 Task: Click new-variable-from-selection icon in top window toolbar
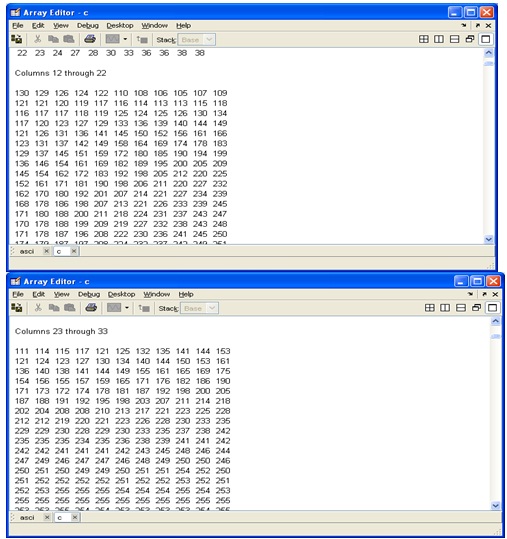[x=16, y=39]
